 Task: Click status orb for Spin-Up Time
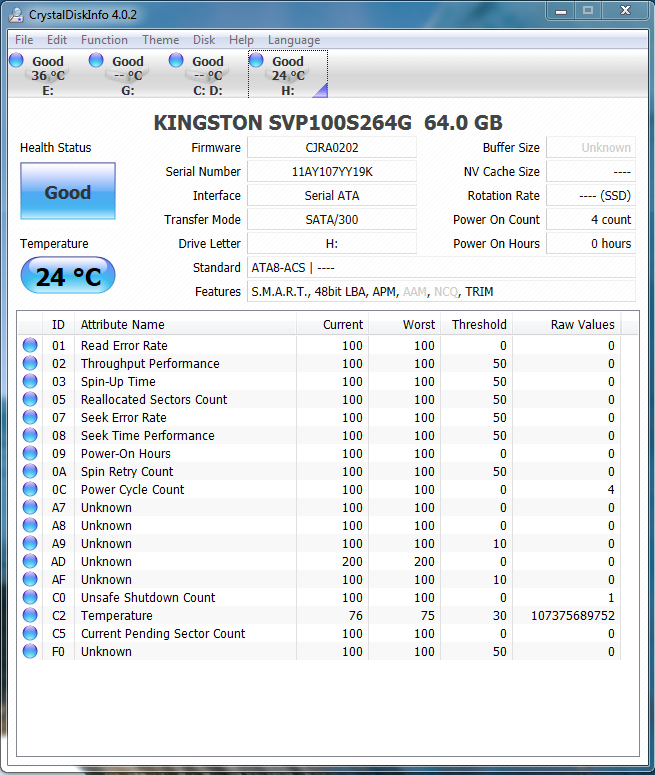tap(30, 381)
